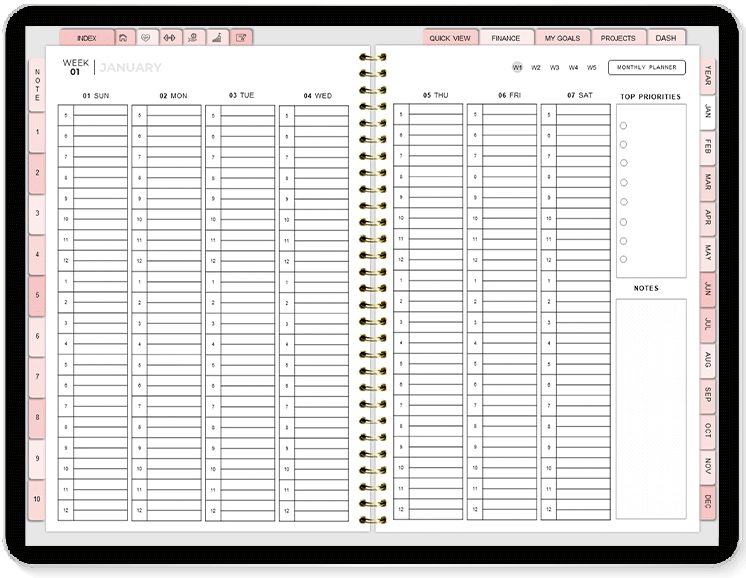Open the heart health tracker tab
Viewport: 746px width, 578px height.
coord(147,38)
